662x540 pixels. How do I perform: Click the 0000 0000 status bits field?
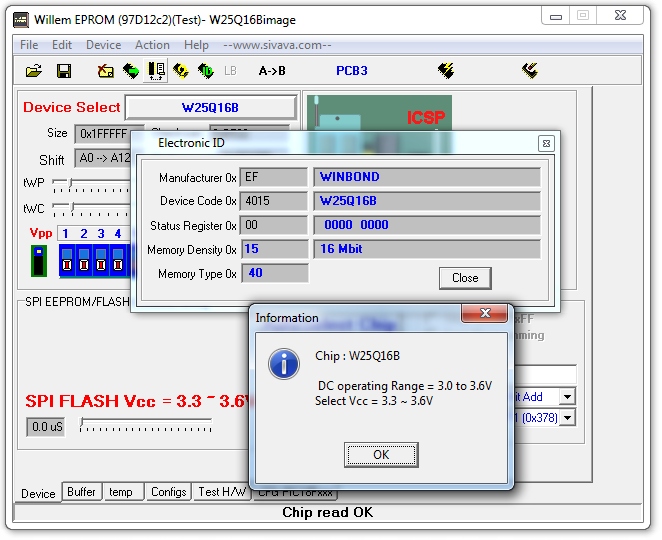point(427,225)
